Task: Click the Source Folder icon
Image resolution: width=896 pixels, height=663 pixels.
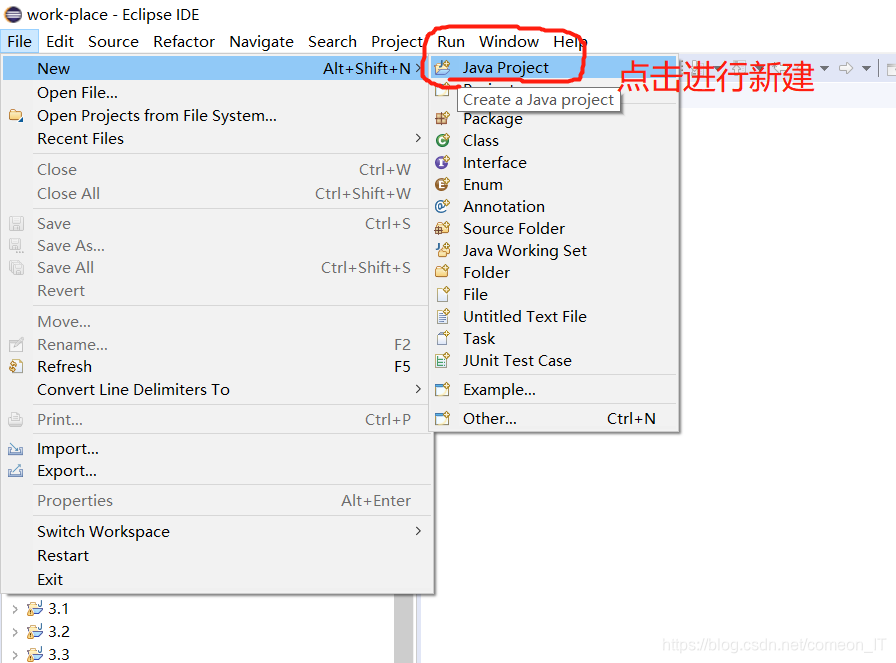Action: point(442,229)
